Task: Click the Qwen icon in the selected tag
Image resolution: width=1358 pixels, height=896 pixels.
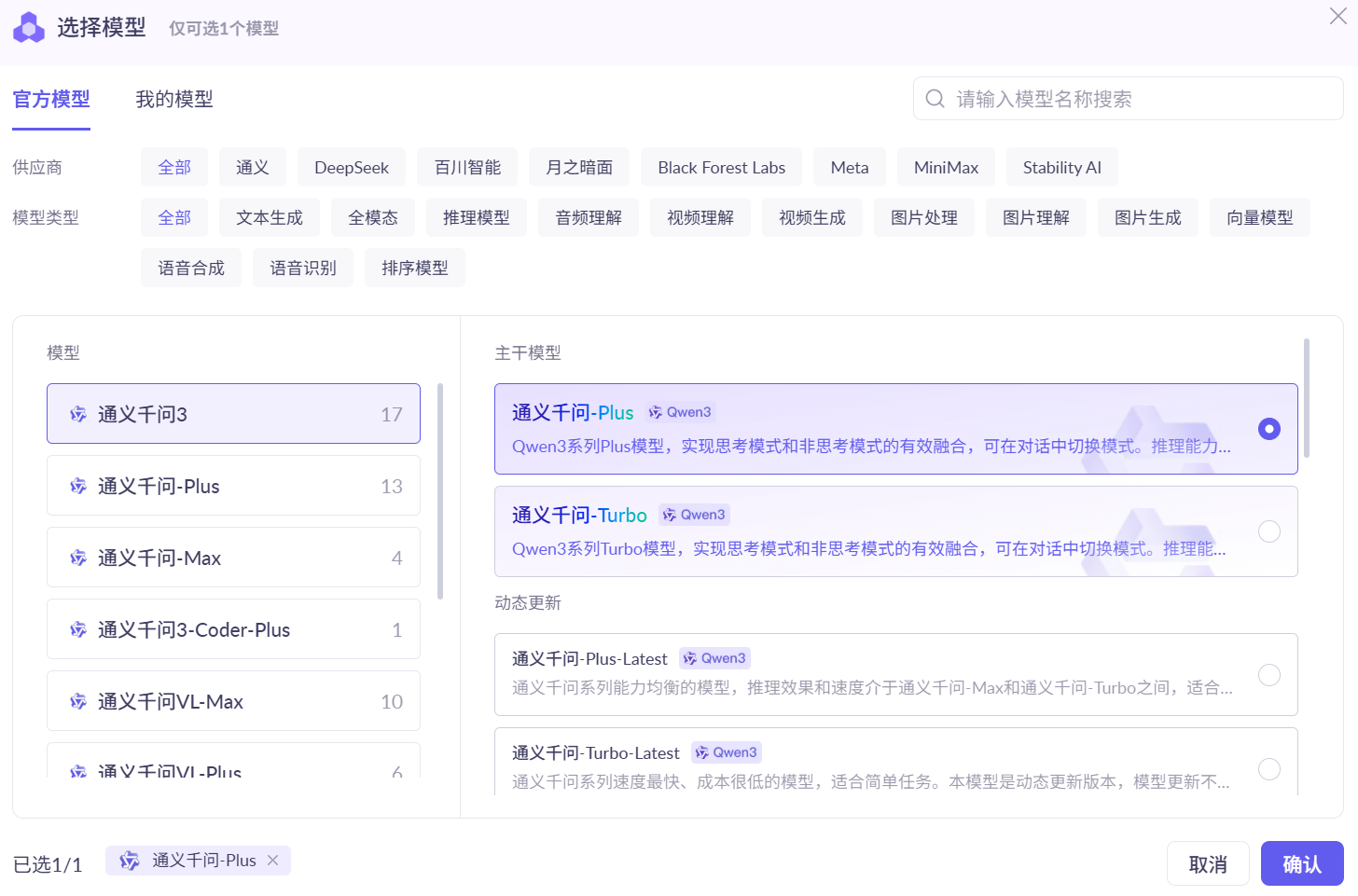Action: point(130,861)
